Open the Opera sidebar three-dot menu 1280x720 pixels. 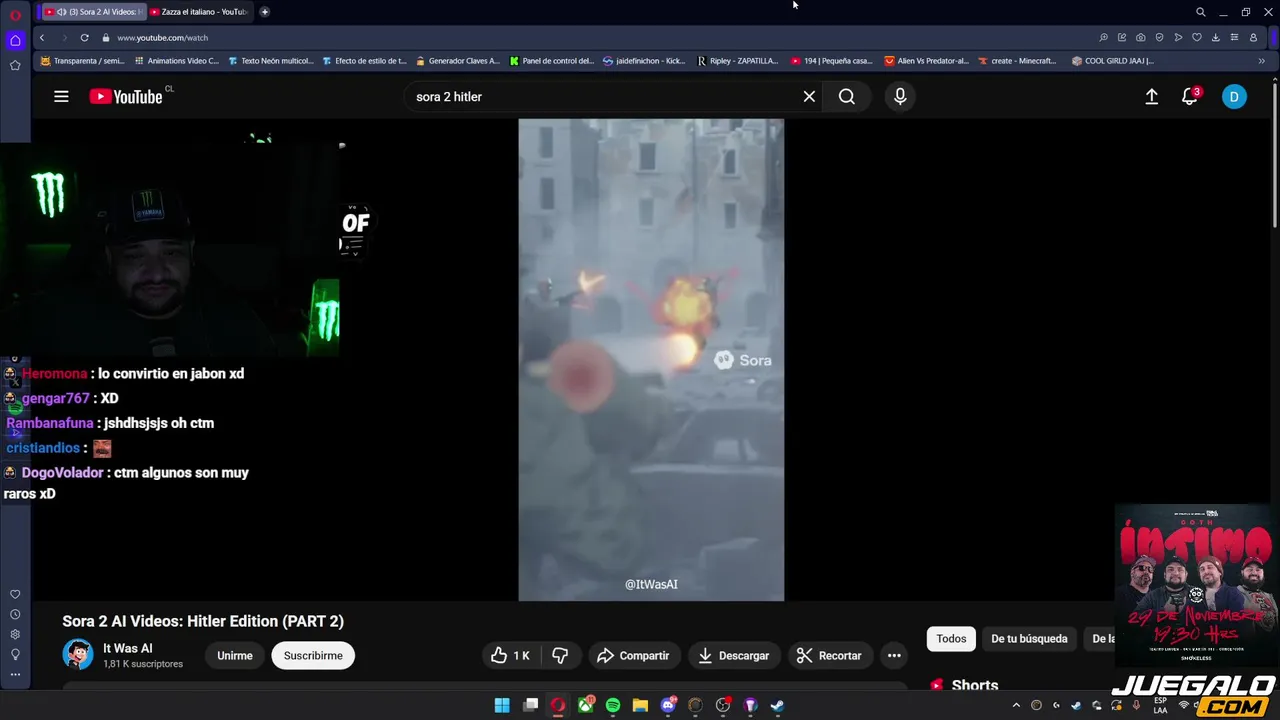(x=15, y=674)
